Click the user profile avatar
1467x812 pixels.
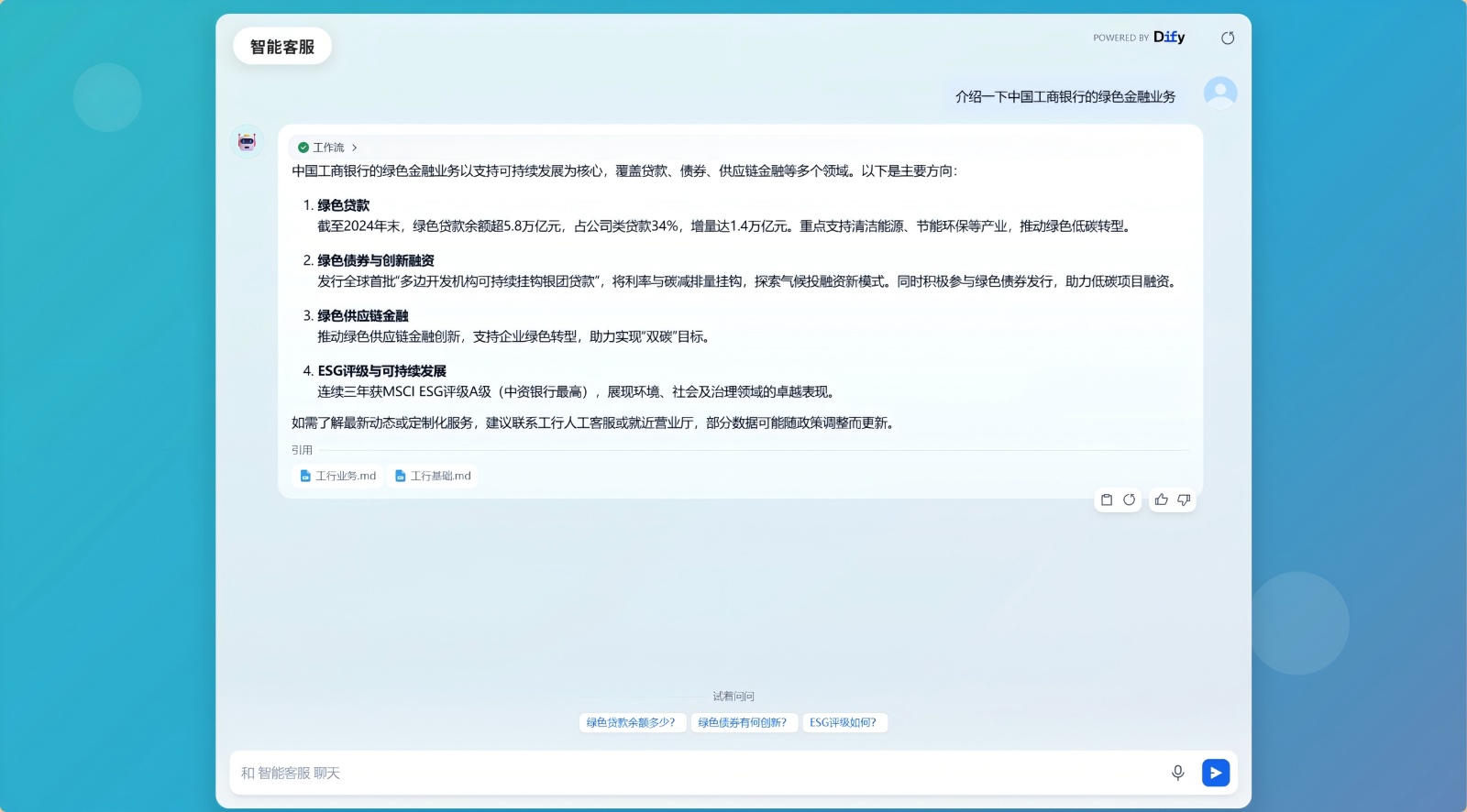pos(1220,93)
